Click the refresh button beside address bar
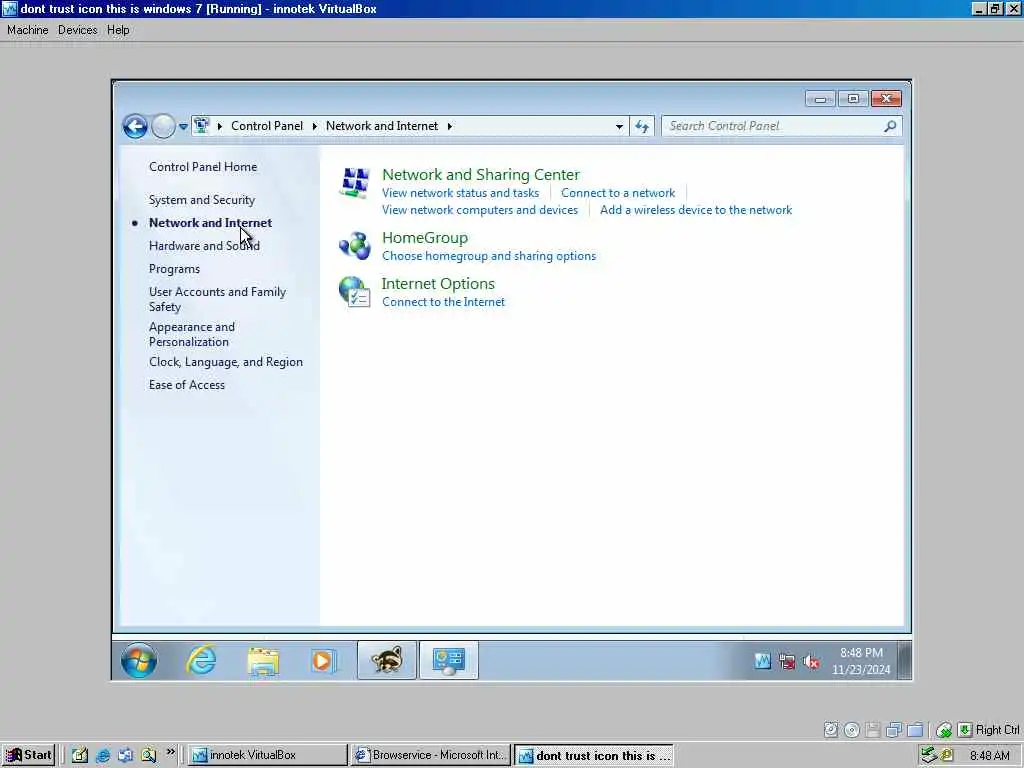 tap(642, 126)
